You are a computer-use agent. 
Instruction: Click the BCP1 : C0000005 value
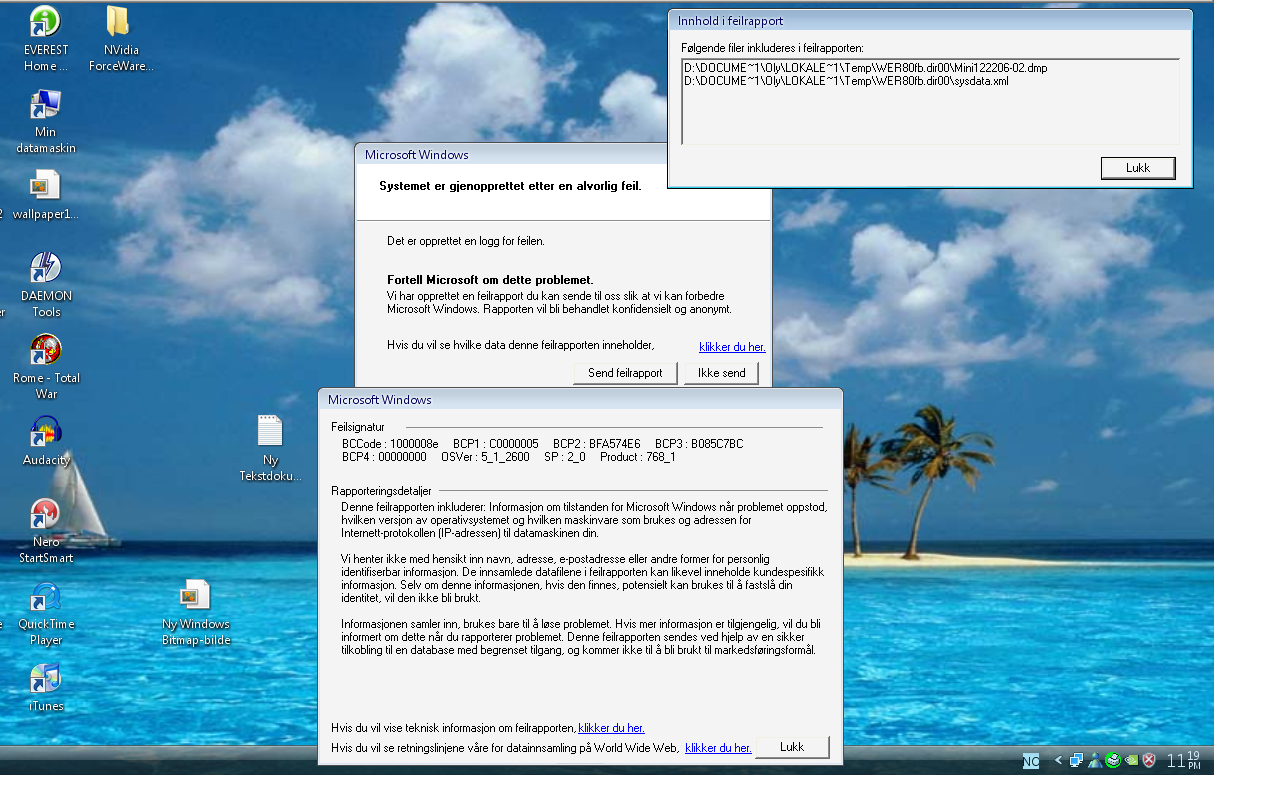[x=496, y=444]
